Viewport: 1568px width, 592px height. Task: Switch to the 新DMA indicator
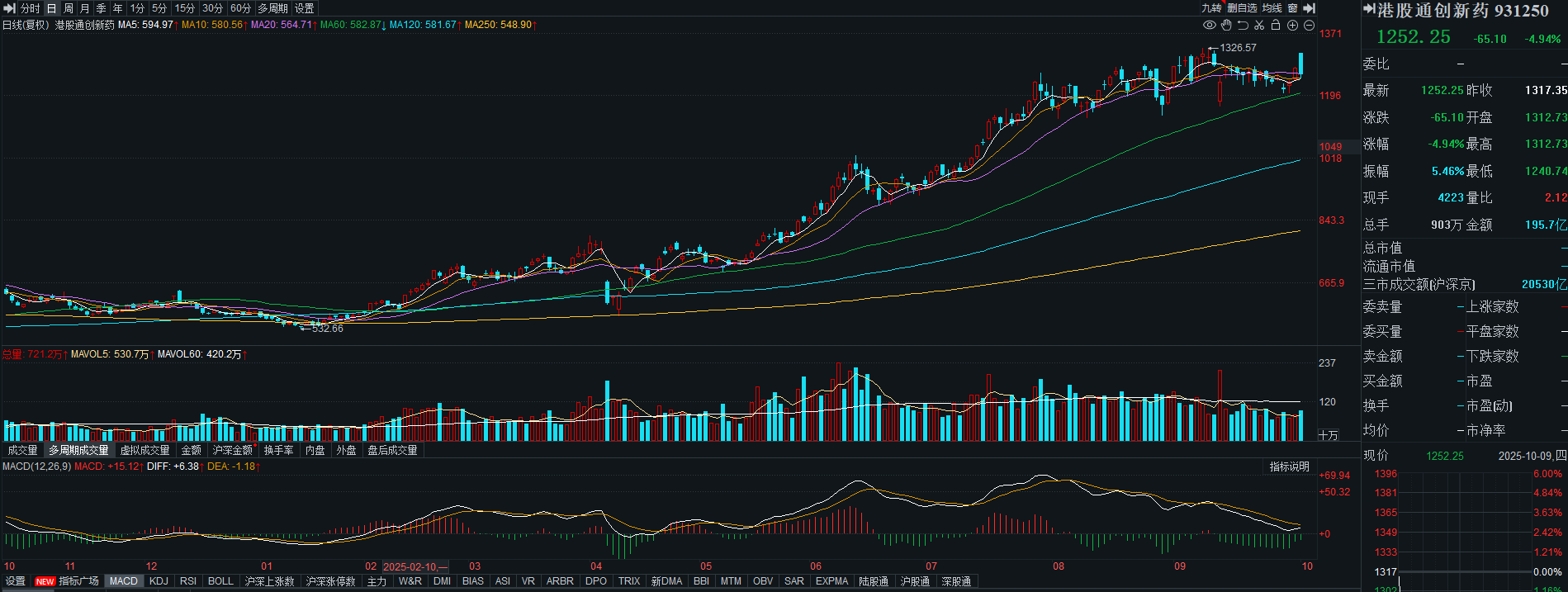pyautogui.click(x=666, y=581)
